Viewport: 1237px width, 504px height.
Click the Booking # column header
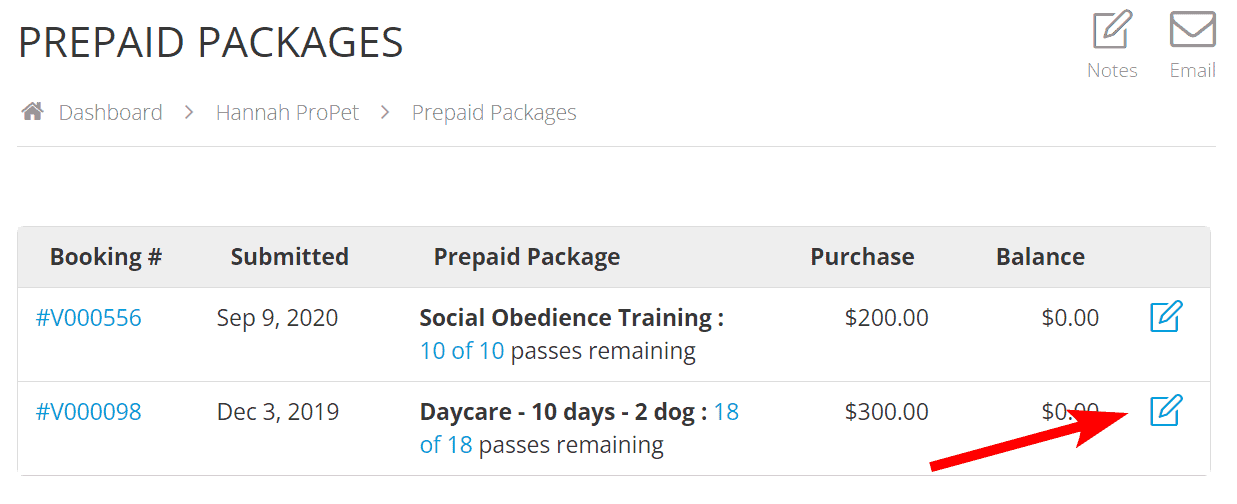pos(106,257)
